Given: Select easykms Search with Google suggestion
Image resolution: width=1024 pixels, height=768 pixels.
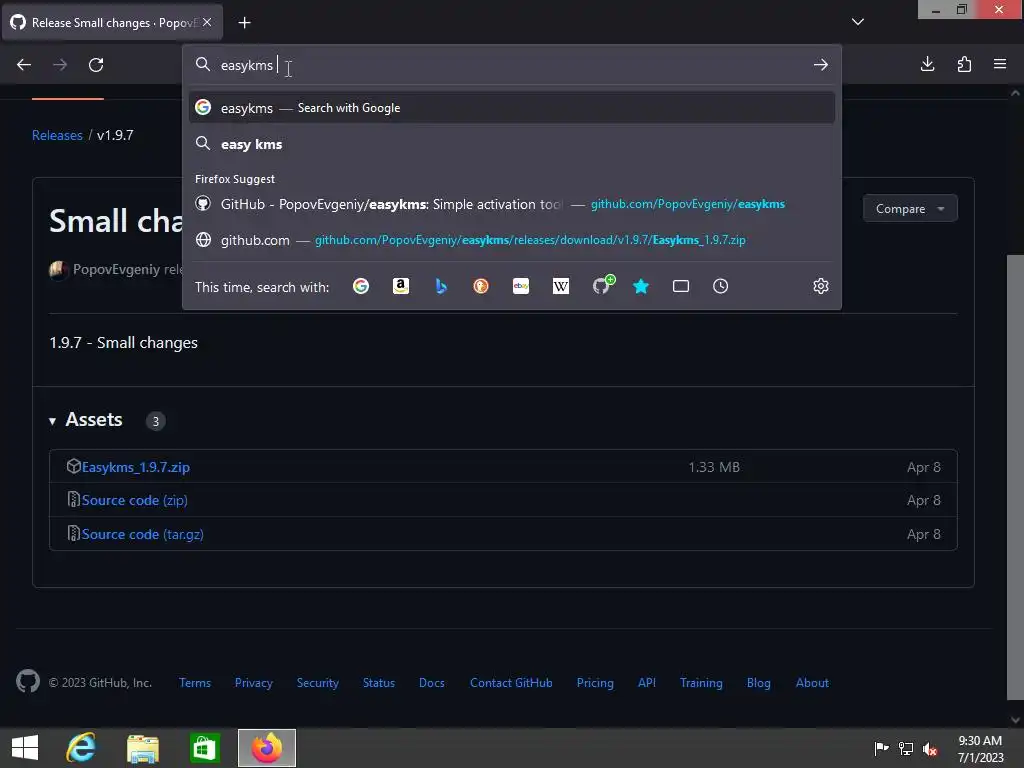Looking at the screenshot, I should coord(511,108).
